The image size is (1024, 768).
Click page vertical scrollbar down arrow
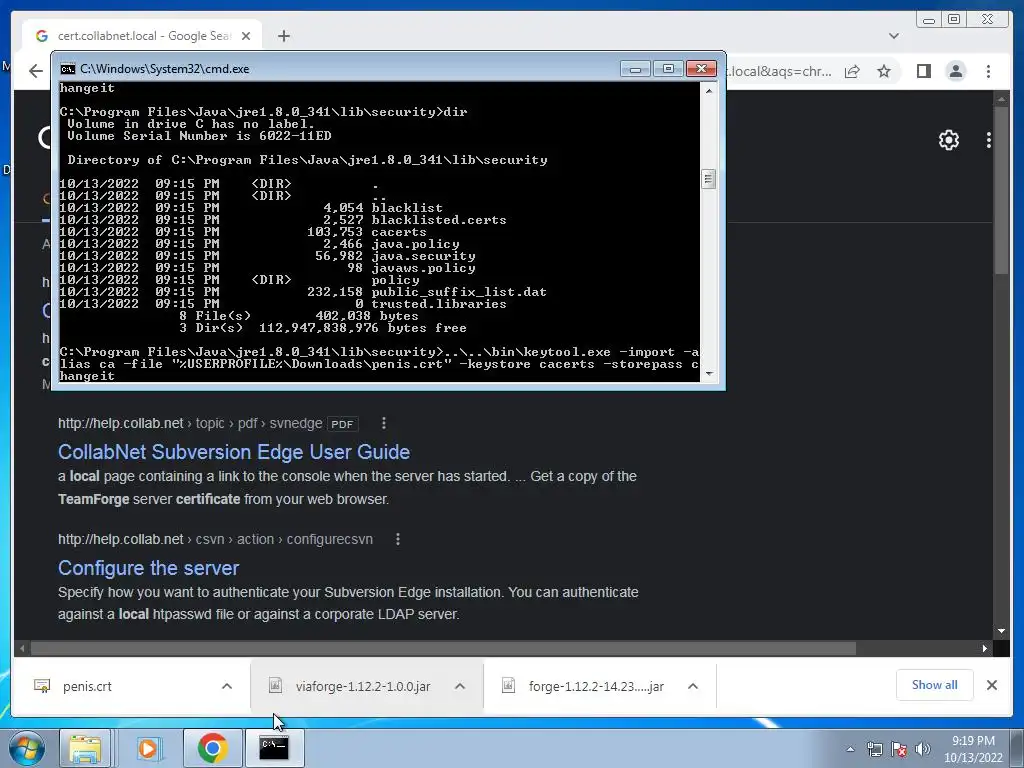pyautogui.click(x=1001, y=631)
